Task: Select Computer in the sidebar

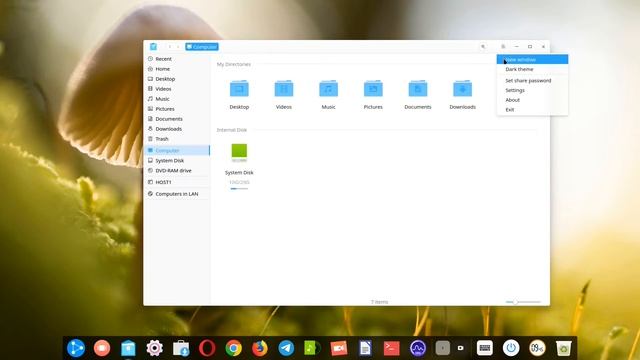Action: point(177,151)
